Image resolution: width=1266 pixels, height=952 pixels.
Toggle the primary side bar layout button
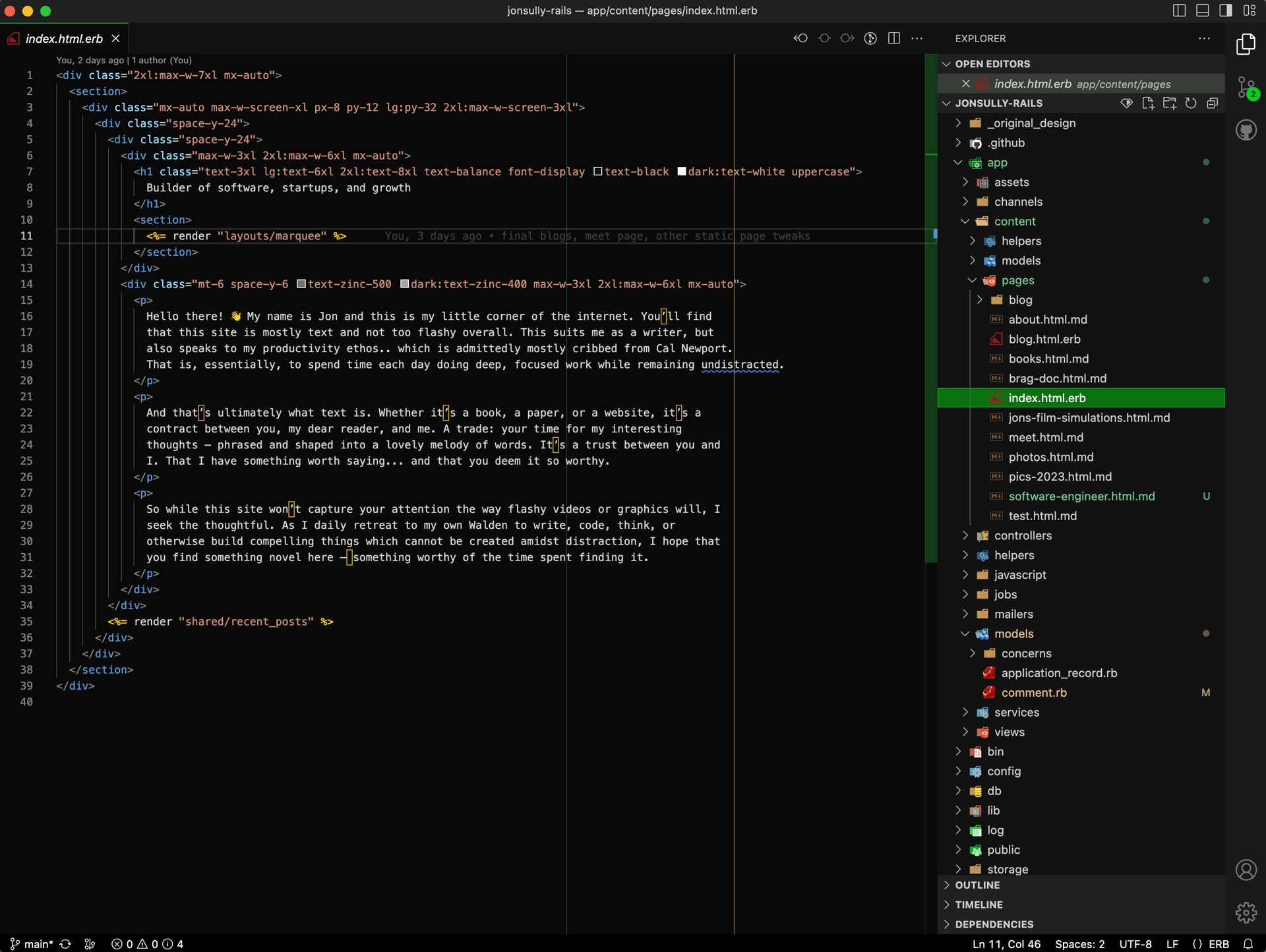click(x=1179, y=11)
